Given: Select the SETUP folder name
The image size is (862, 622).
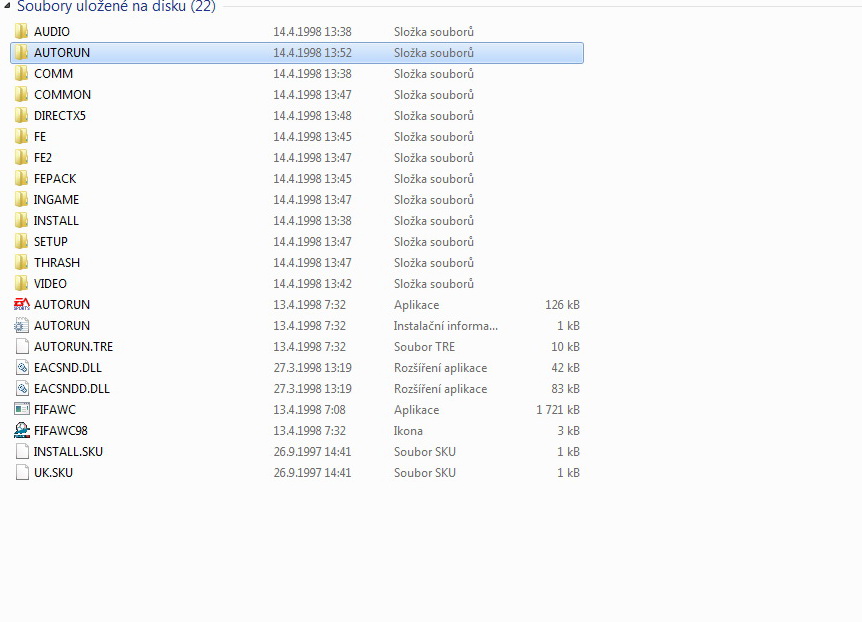Looking at the screenshot, I should click(51, 242).
